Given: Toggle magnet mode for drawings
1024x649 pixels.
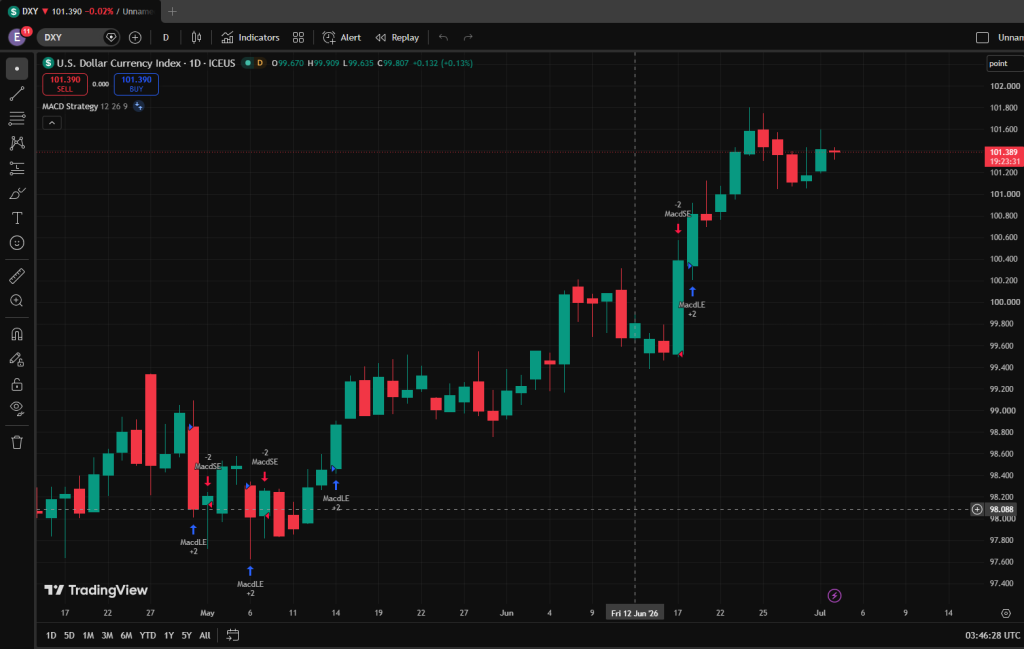Looking at the screenshot, I should tap(17, 334).
